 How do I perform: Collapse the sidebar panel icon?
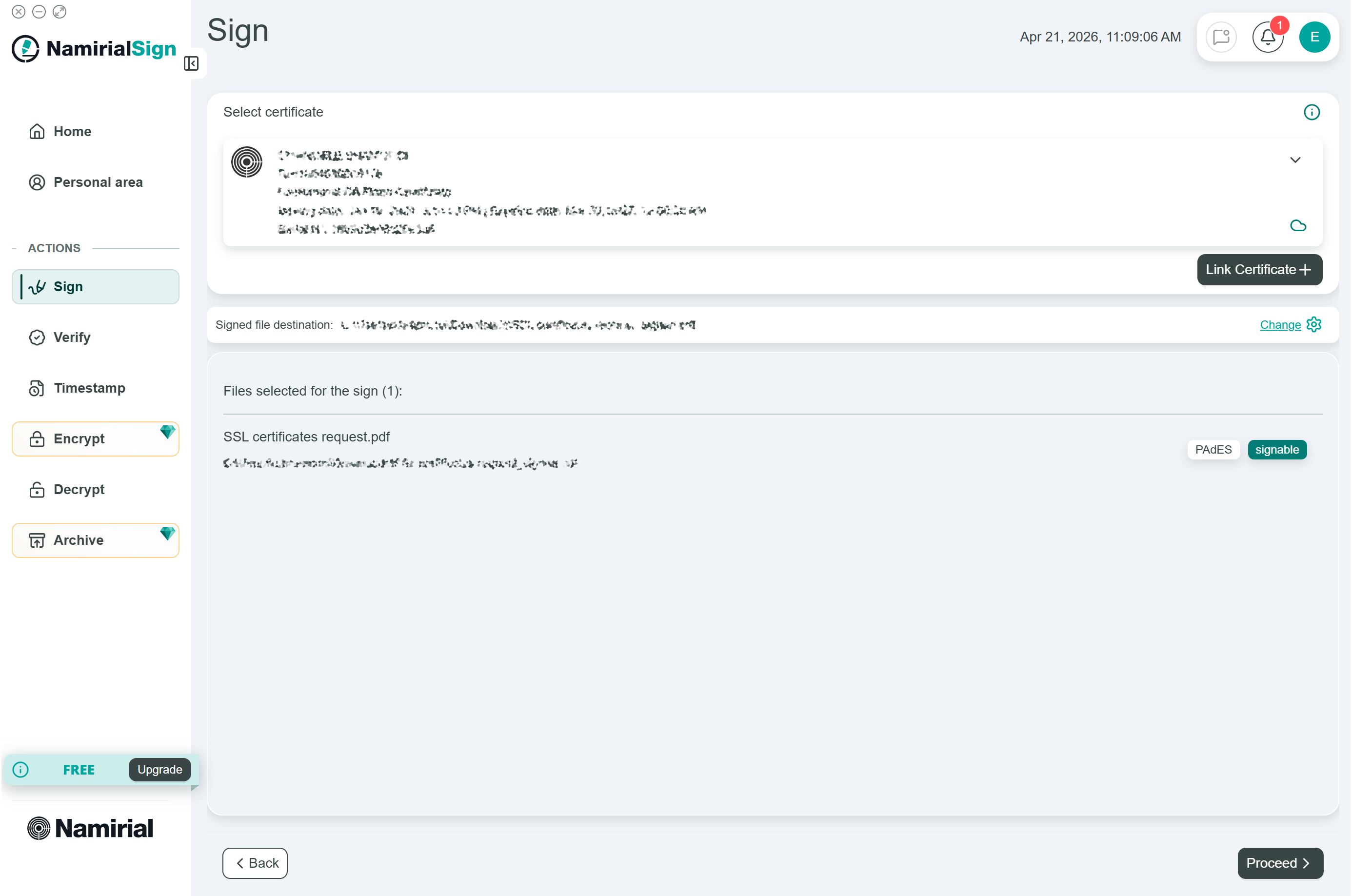pyautogui.click(x=191, y=63)
